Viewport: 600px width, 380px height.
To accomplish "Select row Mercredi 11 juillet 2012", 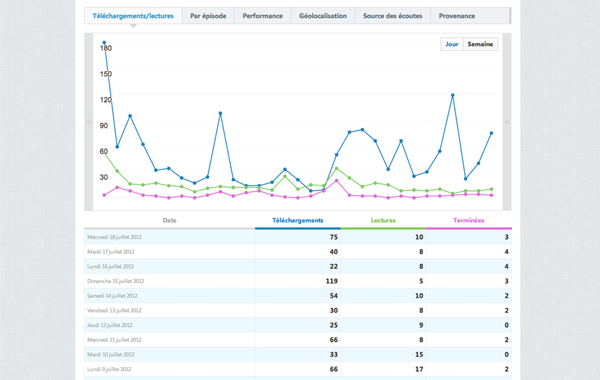I will coord(298,340).
